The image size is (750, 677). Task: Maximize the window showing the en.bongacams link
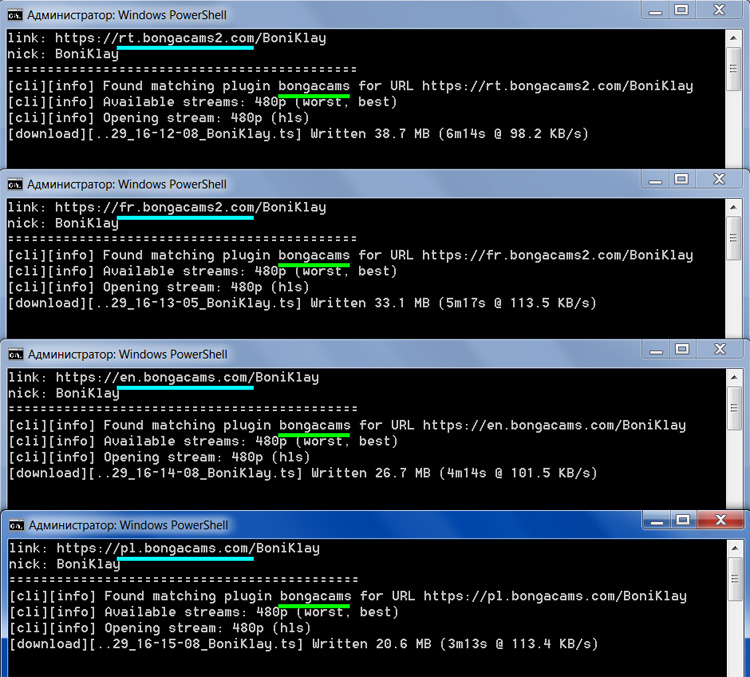point(681,349)
